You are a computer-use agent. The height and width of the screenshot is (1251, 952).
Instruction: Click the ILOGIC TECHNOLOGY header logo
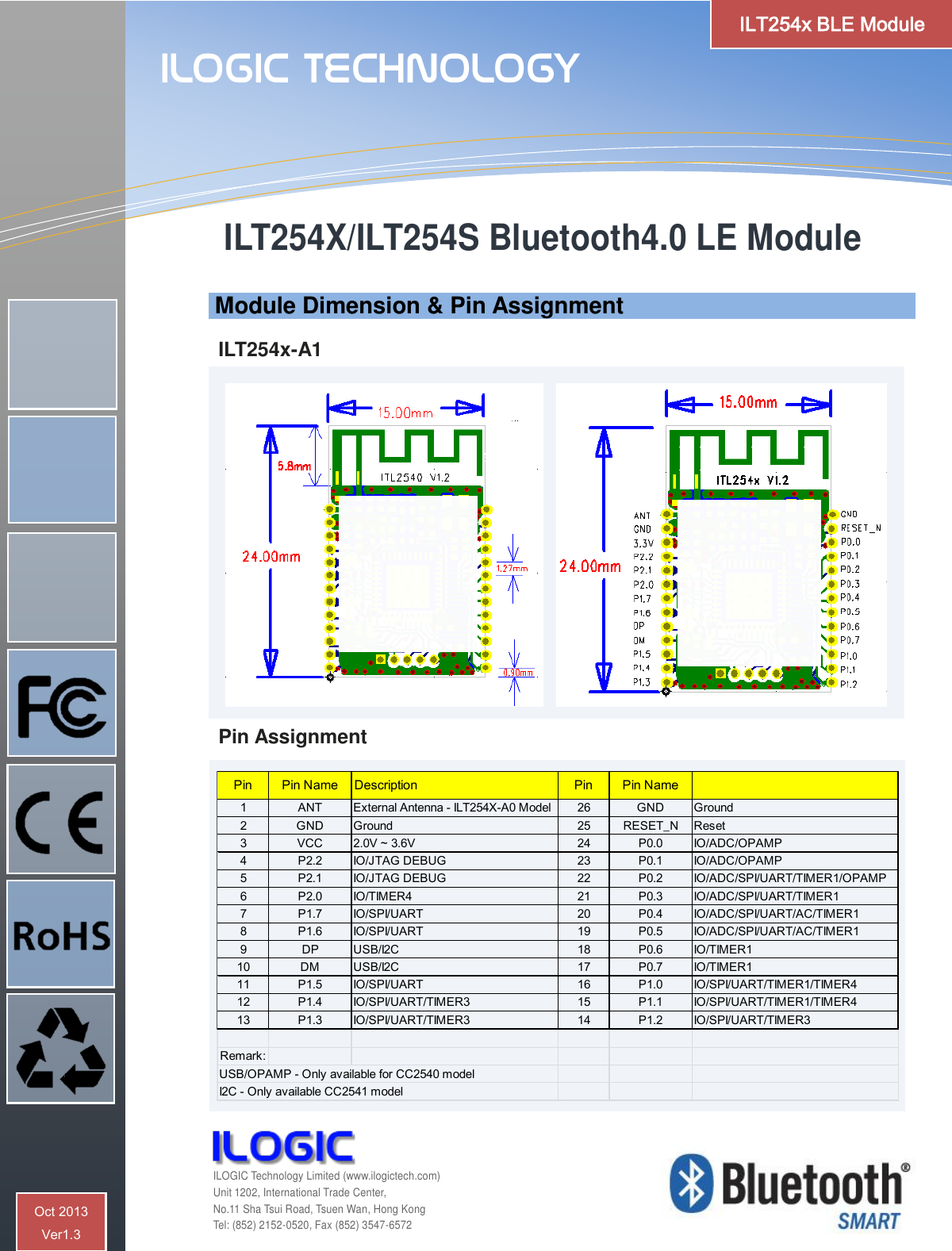[x=370, y=68]
